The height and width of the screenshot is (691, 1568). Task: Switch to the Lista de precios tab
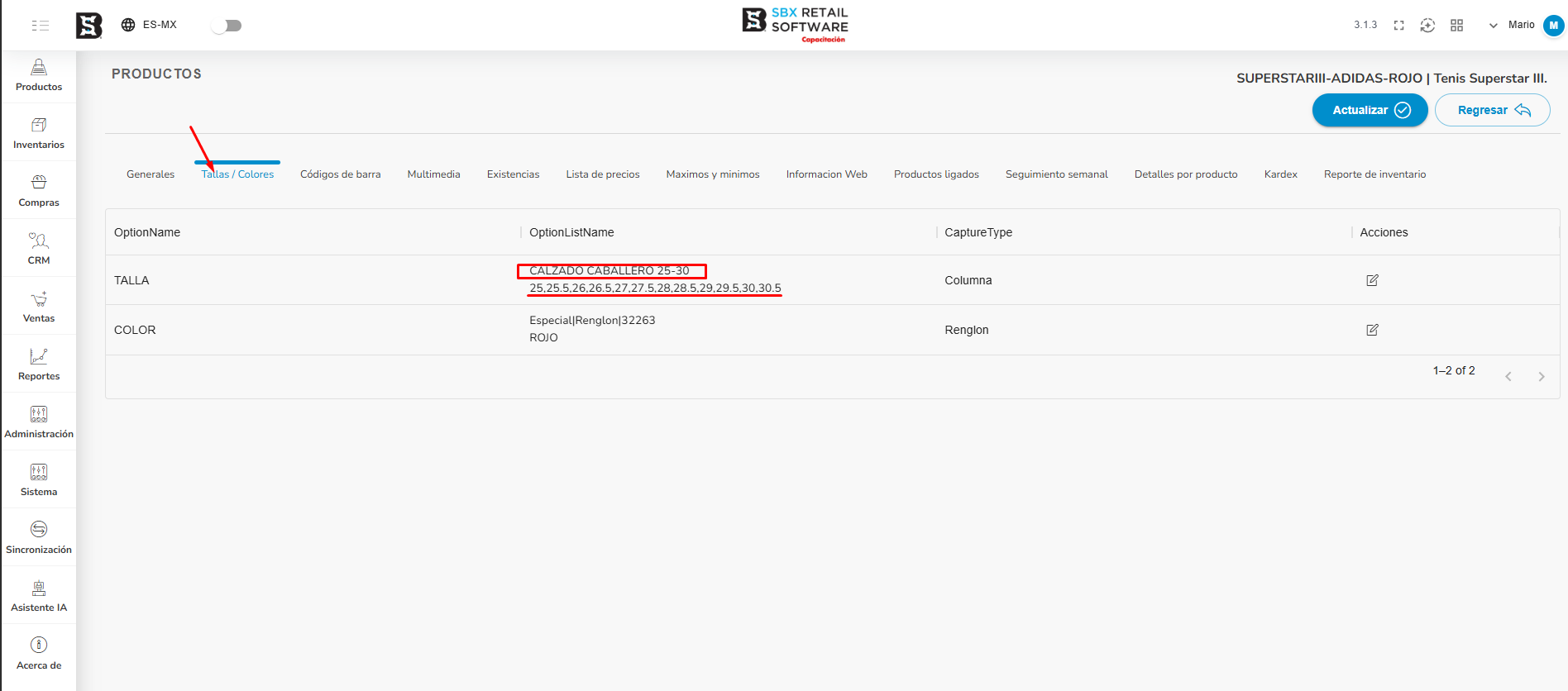click(603, 174)
